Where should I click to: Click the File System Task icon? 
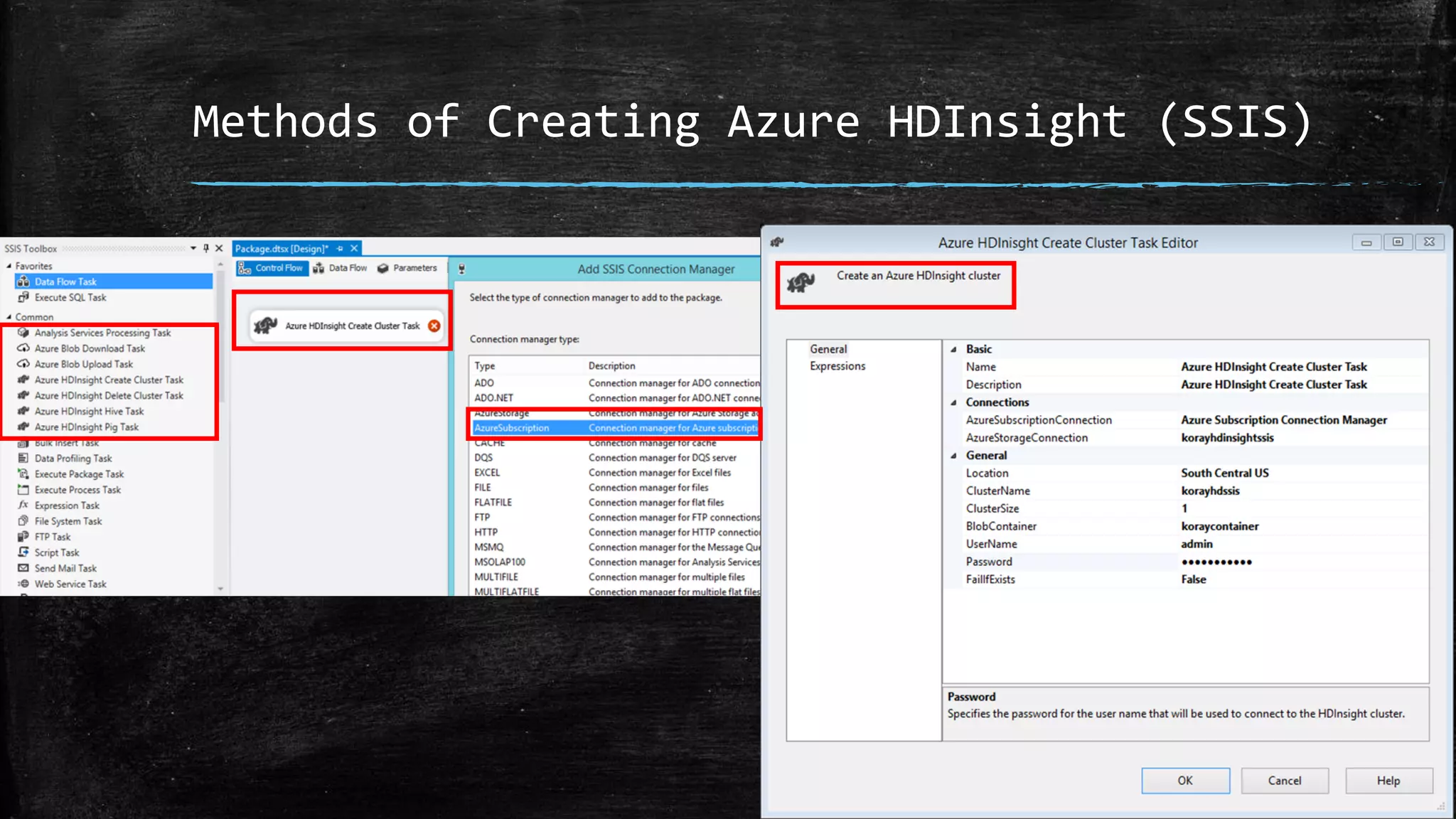23,521
